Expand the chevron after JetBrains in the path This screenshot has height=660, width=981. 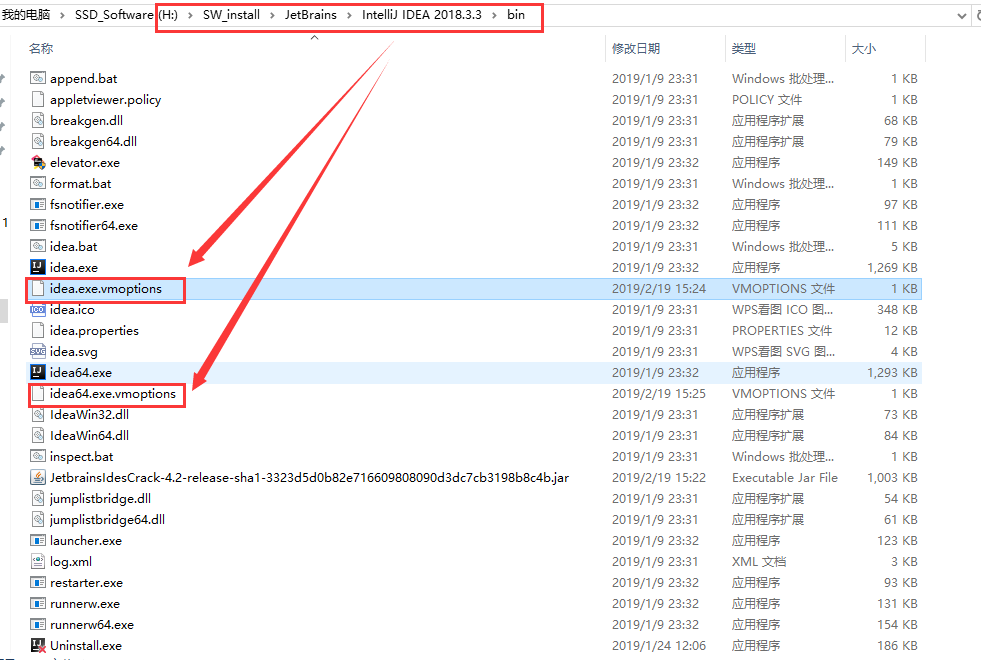[348, 15]
